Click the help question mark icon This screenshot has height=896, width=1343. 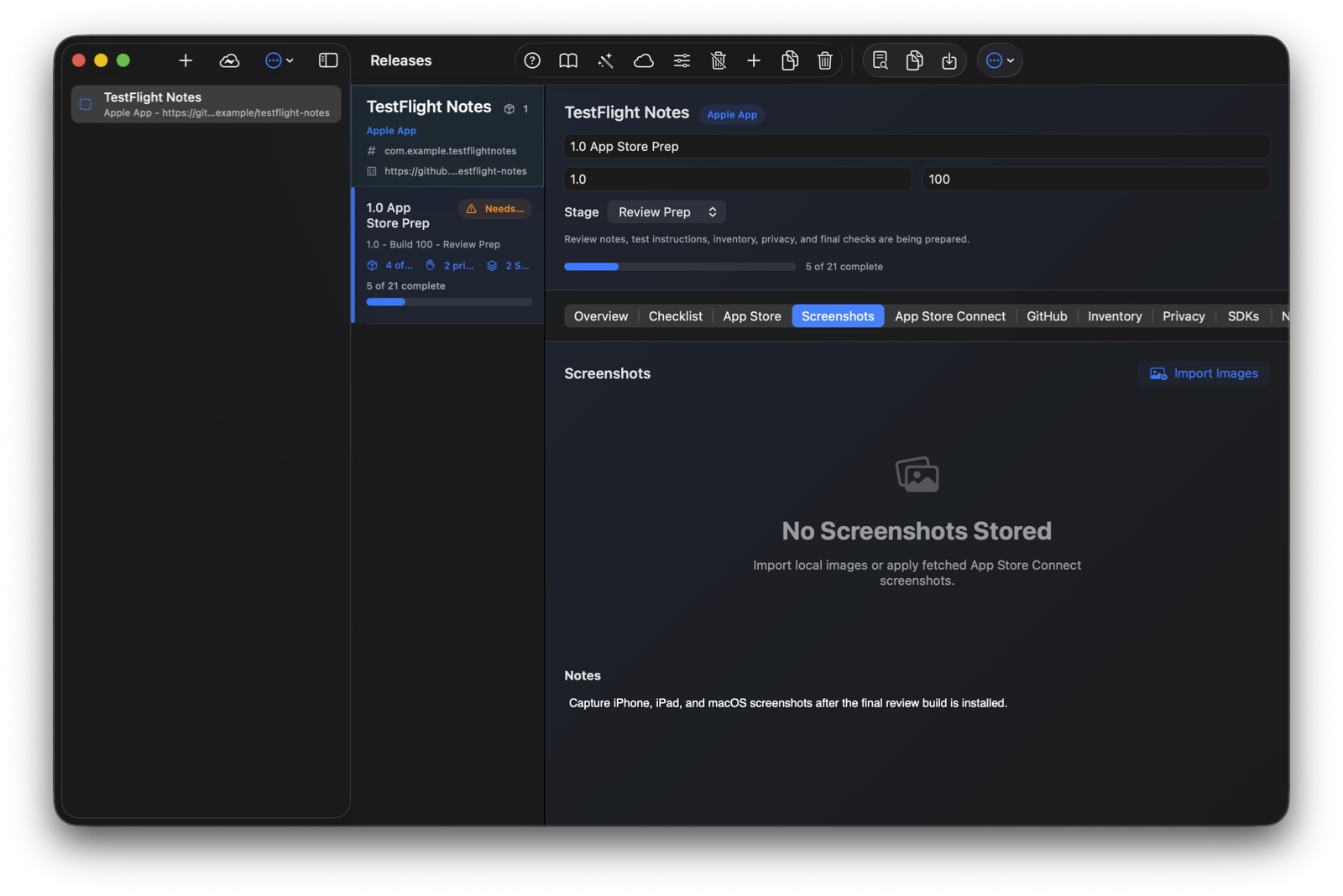click(x=532, y=60)
